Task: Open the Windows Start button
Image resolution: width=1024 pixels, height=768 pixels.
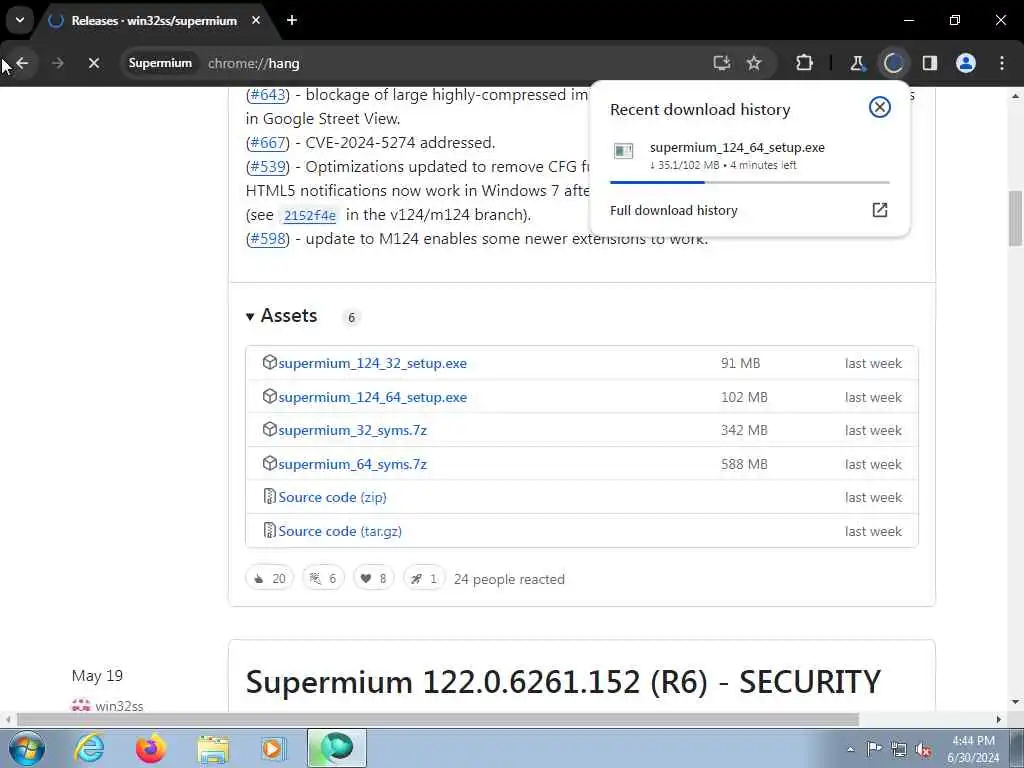Action: (x=27, y=748)
